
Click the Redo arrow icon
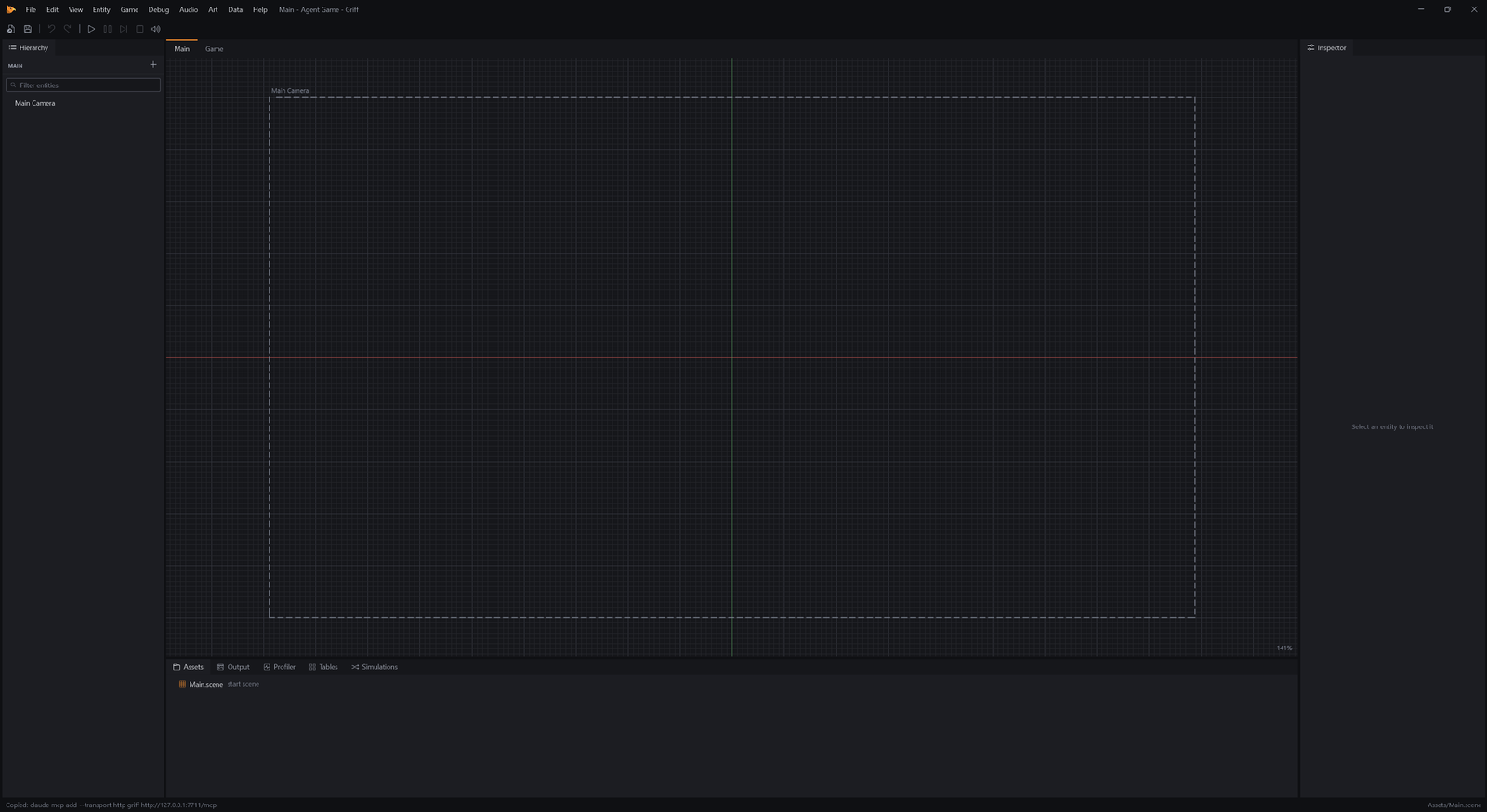[x=68, y=29]
